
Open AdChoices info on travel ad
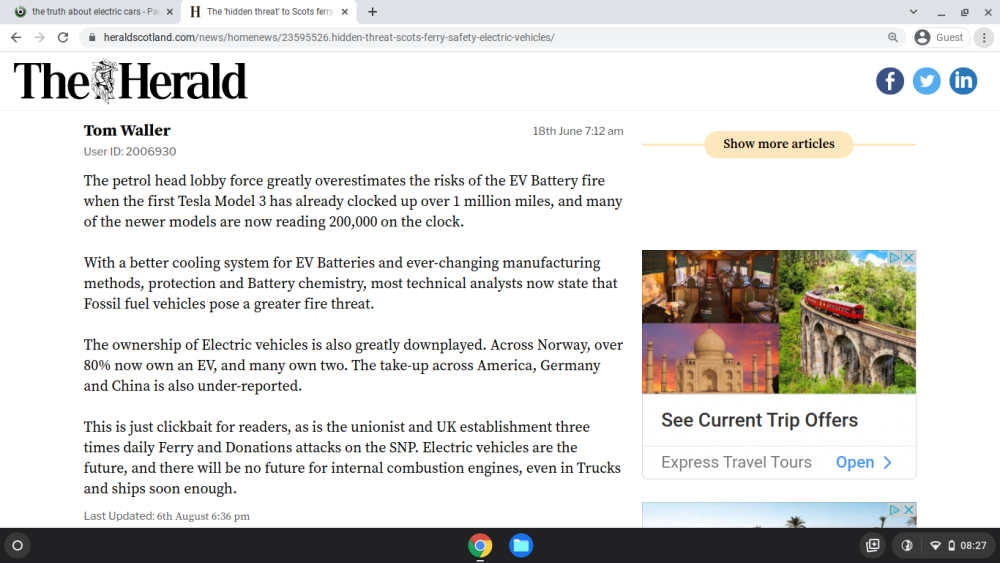[895, 258]
